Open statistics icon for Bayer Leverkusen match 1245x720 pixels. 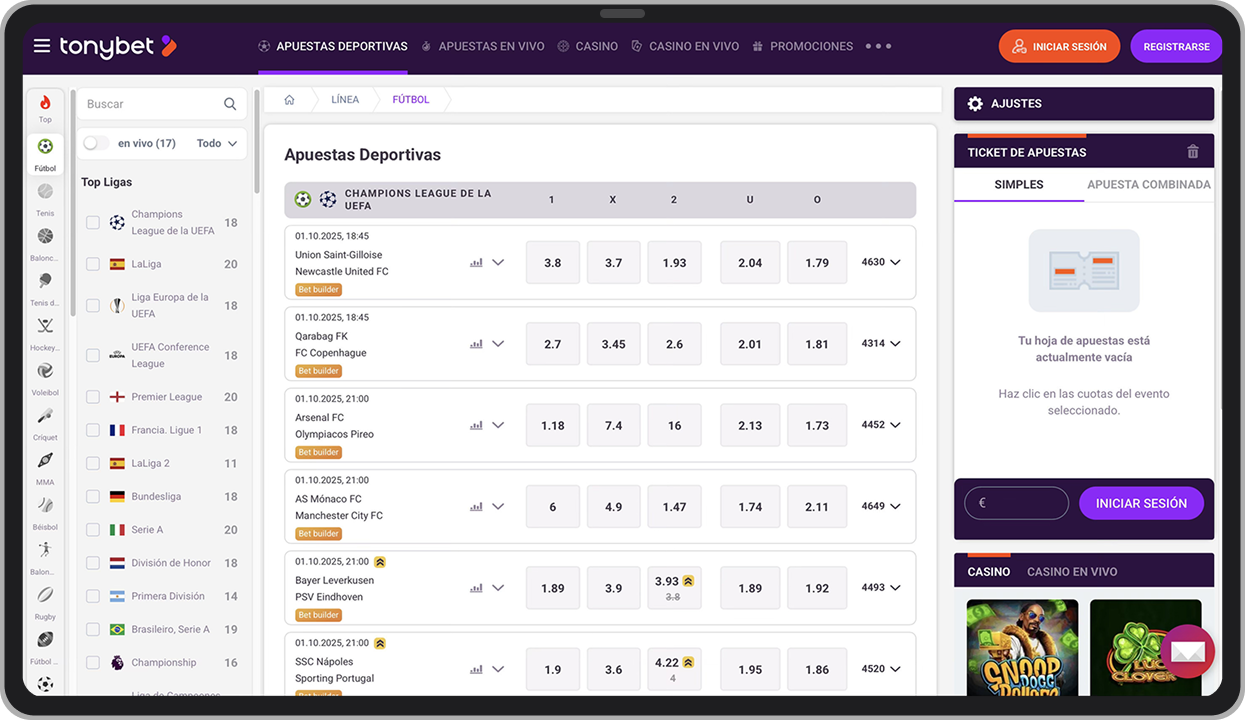point(476,588)
